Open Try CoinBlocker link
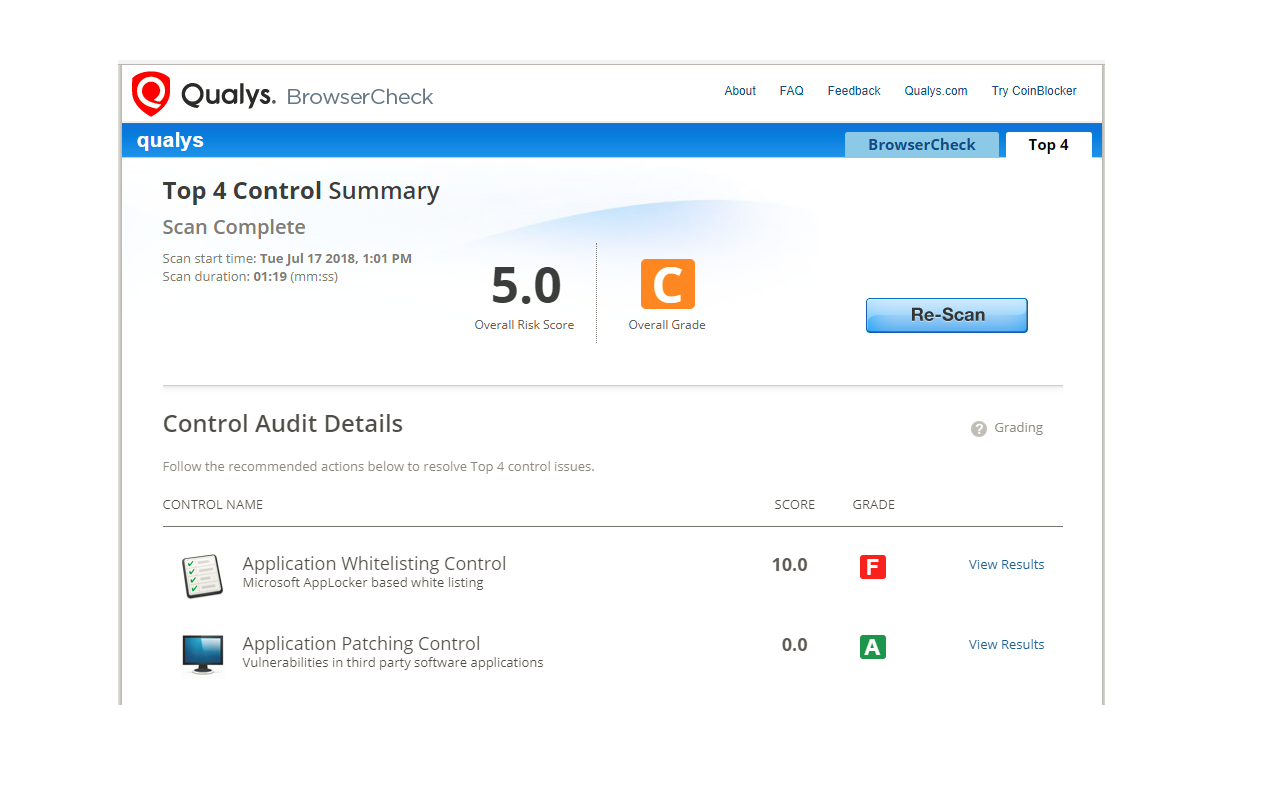This screenshot has height=800, width=1280. (1034, 91)
